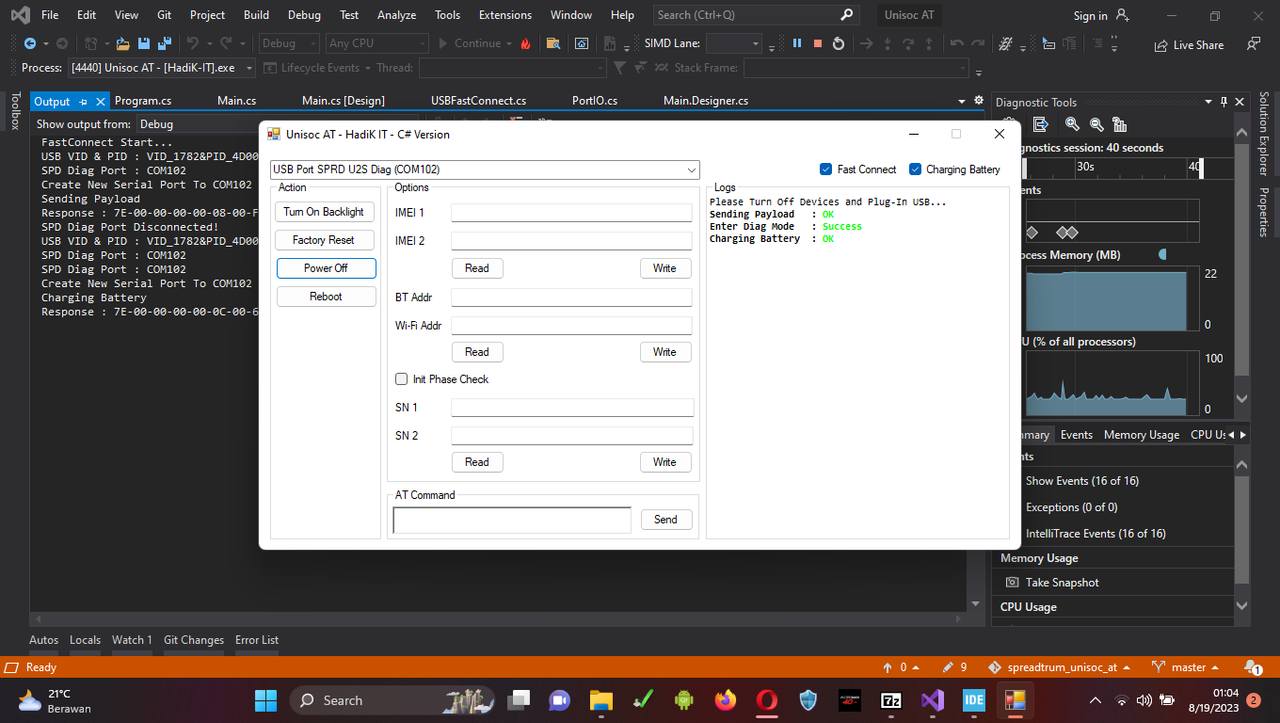This screenshot has height=723, width=1280.
Task: Click Zoom Out icon in Diagnostic Tools
Action: pos(1096,124)
